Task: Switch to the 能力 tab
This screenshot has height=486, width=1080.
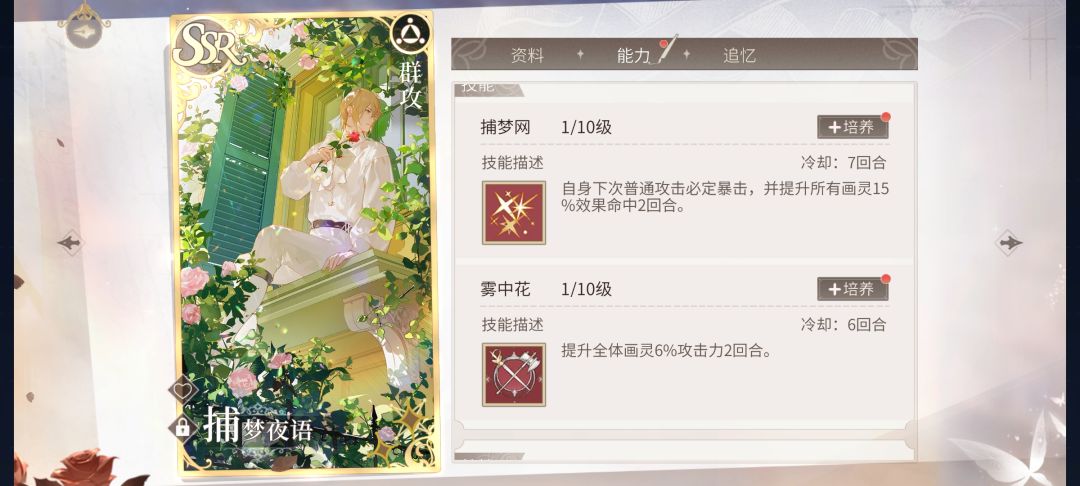Action: pyautogui.click(x=634, y=56)
